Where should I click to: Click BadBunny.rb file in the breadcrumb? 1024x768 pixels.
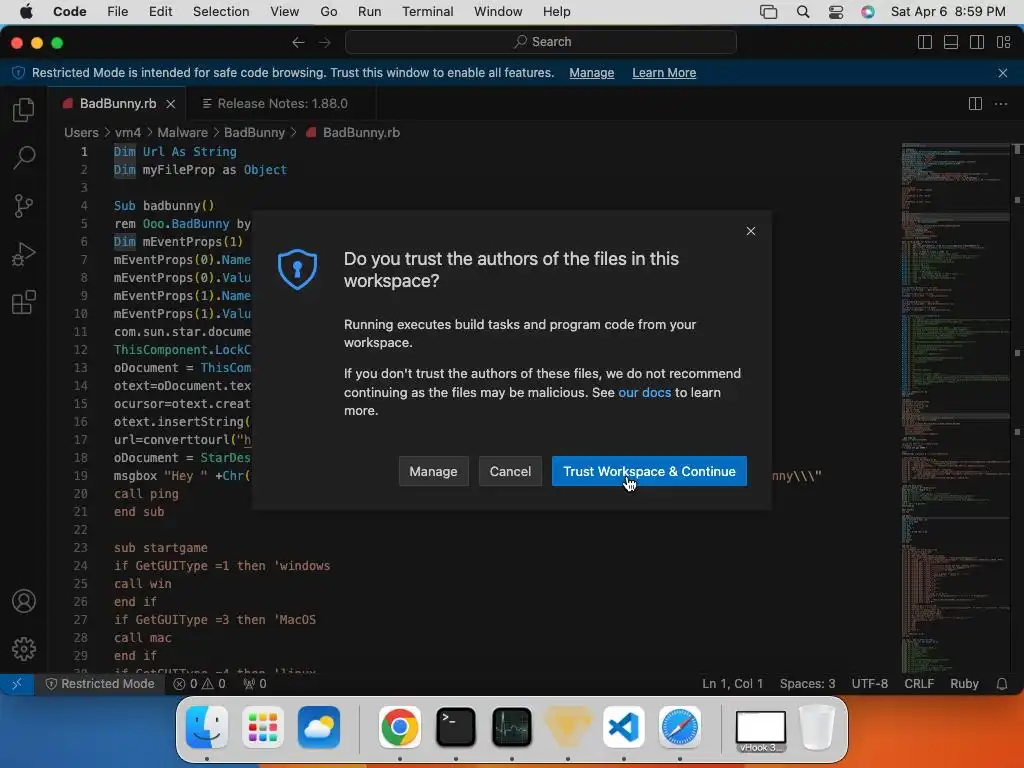click(x=361, y=133)
